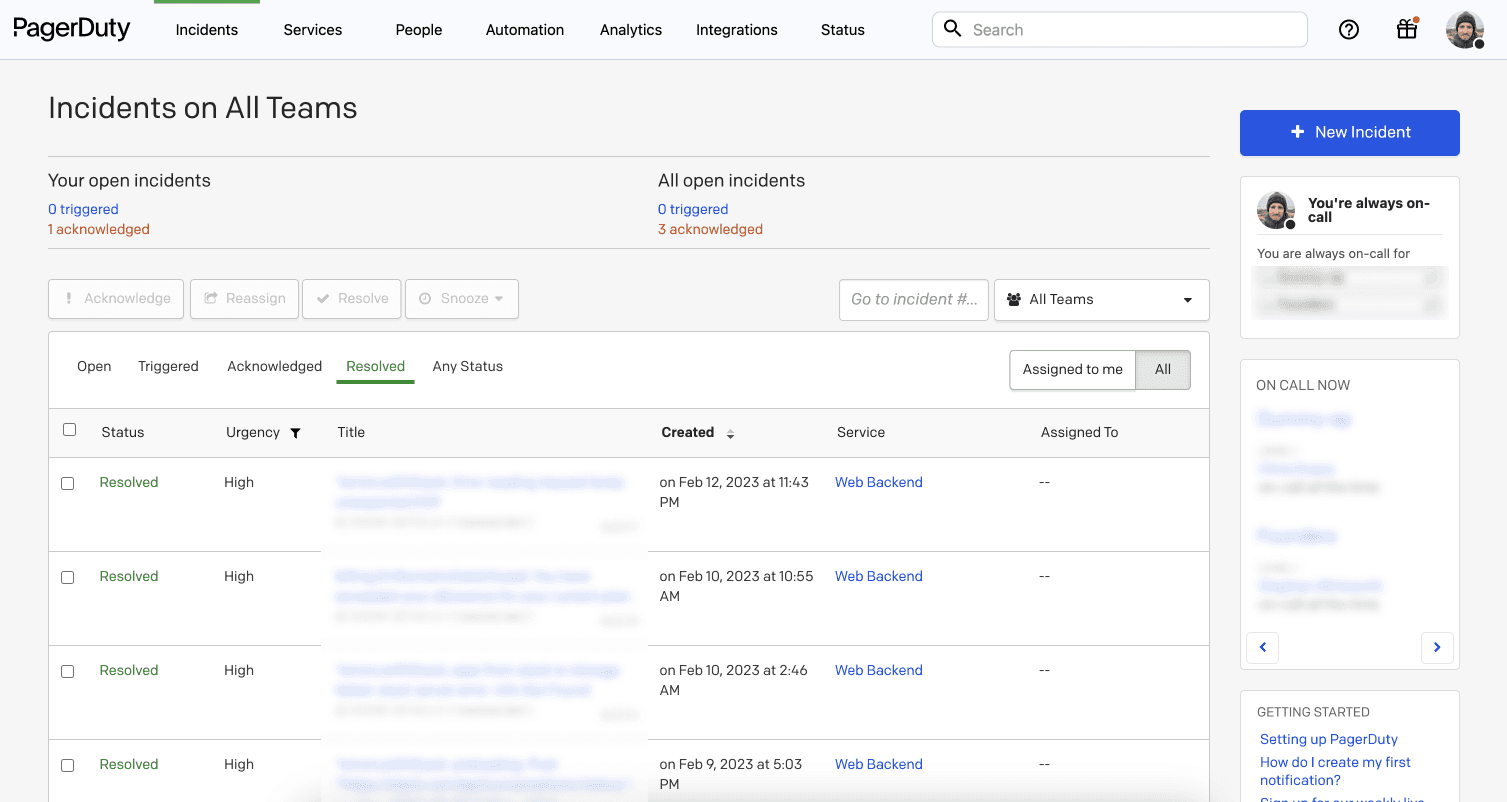Click the Title column header

coord(351,433)
